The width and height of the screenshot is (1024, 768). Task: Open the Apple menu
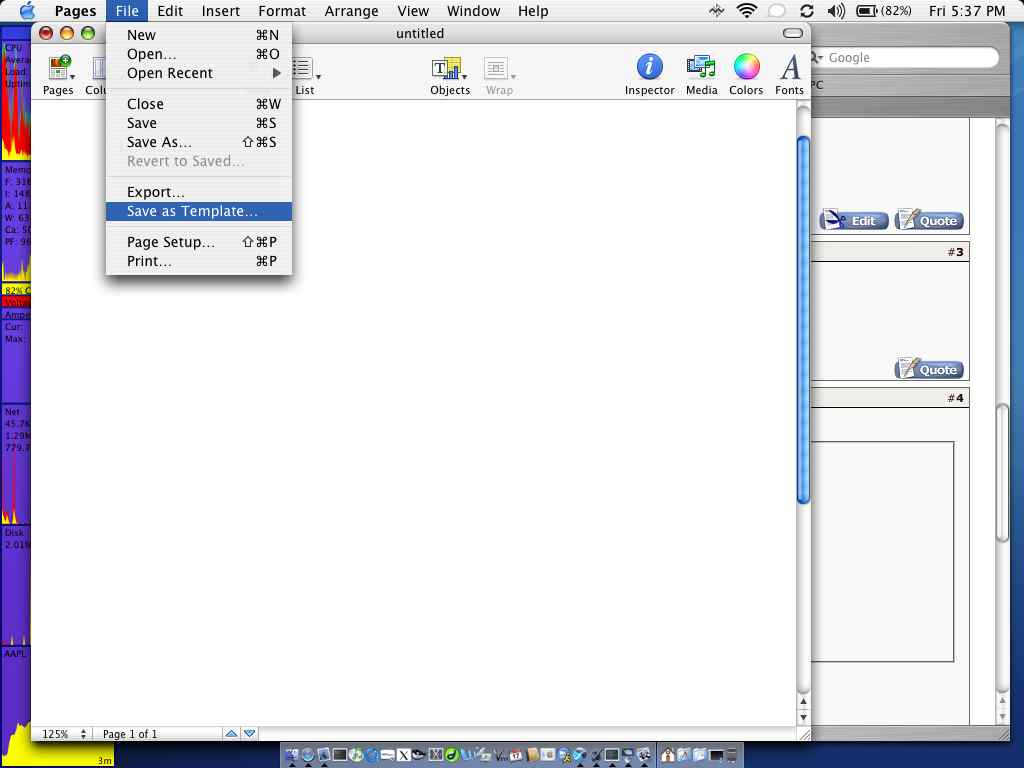pyautogui.click(x=28, y=10)
